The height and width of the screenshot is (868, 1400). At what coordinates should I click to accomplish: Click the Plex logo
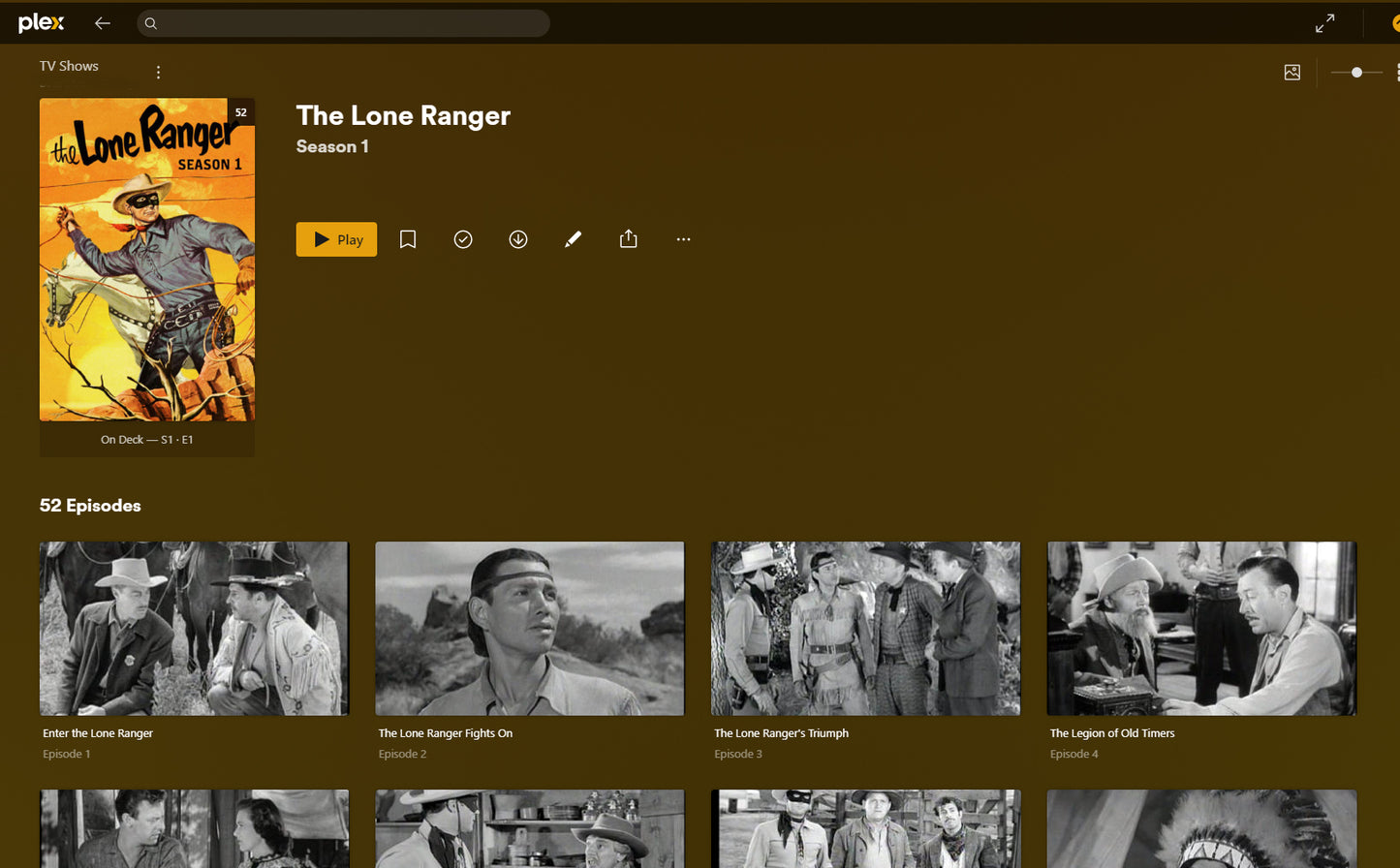pos(41,23)
